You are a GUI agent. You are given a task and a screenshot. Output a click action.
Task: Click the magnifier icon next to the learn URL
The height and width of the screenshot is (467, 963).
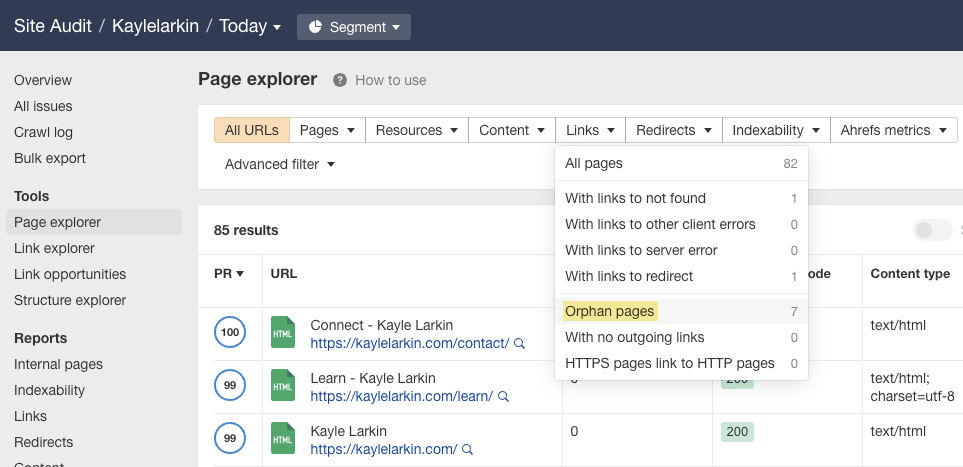click(x=502, y=396)
